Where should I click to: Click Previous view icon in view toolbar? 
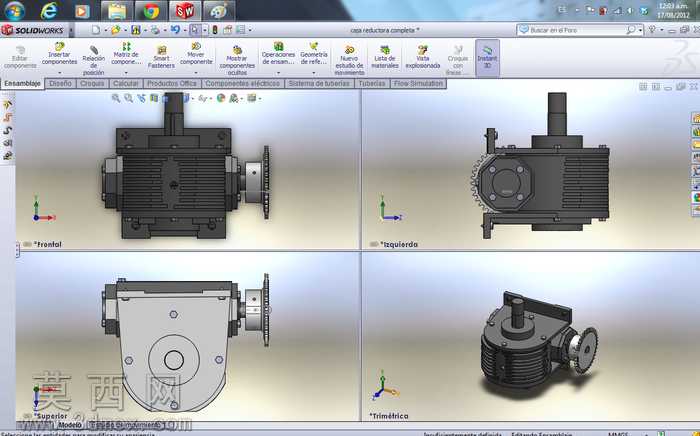[142, 98]
